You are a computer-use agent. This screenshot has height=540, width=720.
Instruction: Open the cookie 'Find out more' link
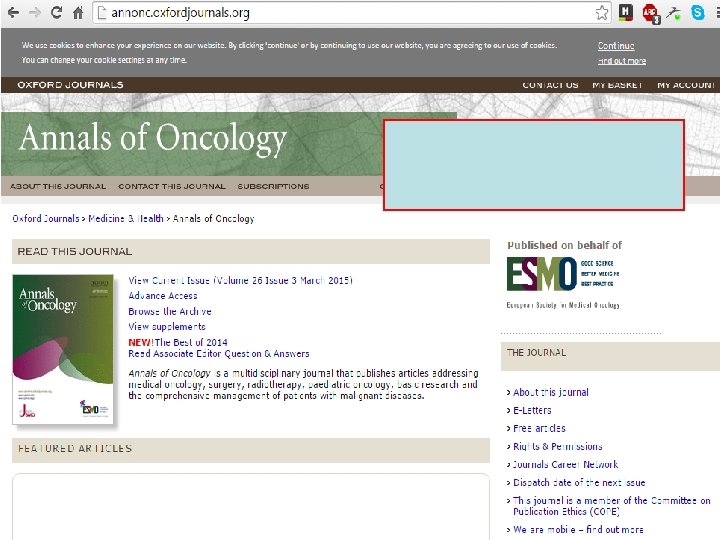pyautogui.click(x=622, y=61)
